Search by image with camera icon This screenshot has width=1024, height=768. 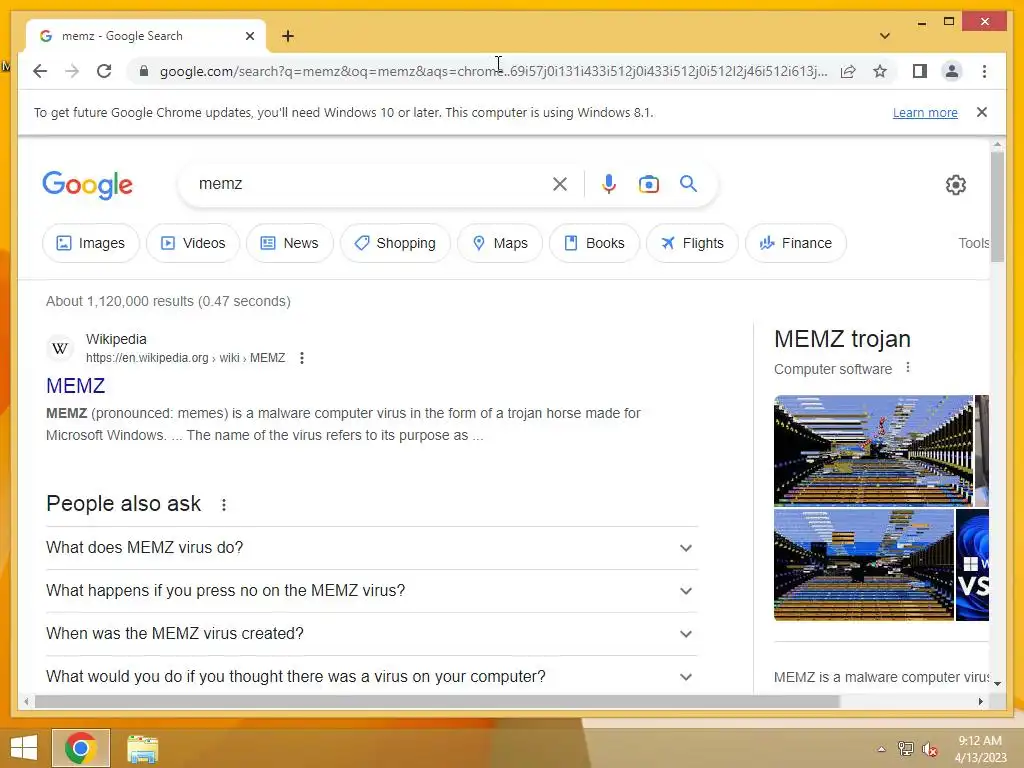tap(648, 184)
